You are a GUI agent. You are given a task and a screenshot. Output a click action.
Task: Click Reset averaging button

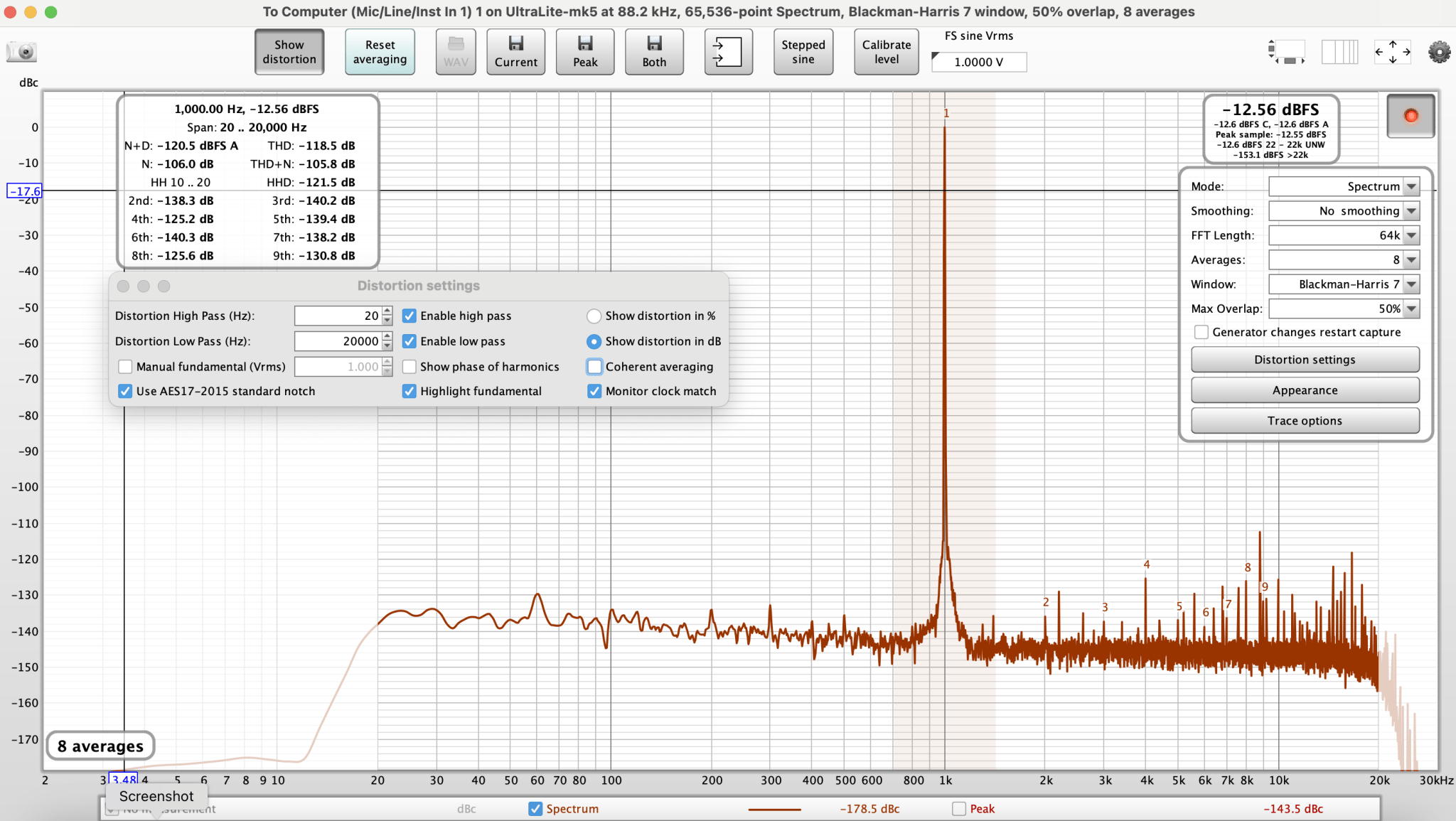(x=380, y=52)
